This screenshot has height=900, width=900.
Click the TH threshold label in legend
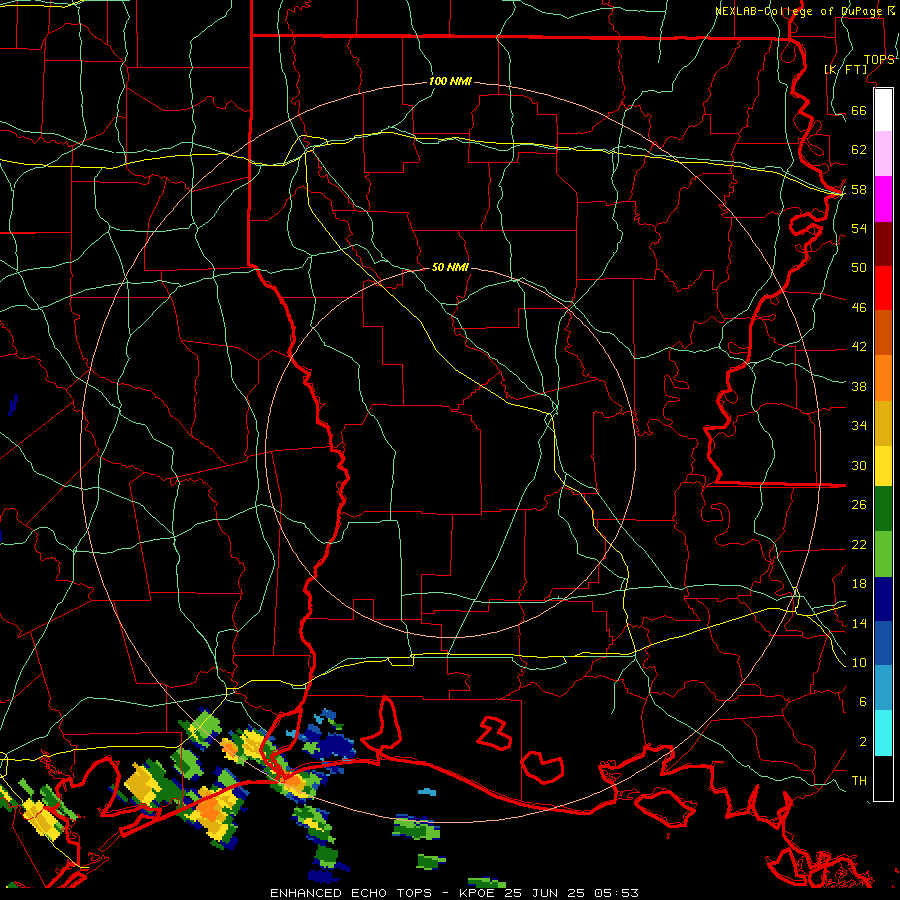859,781
